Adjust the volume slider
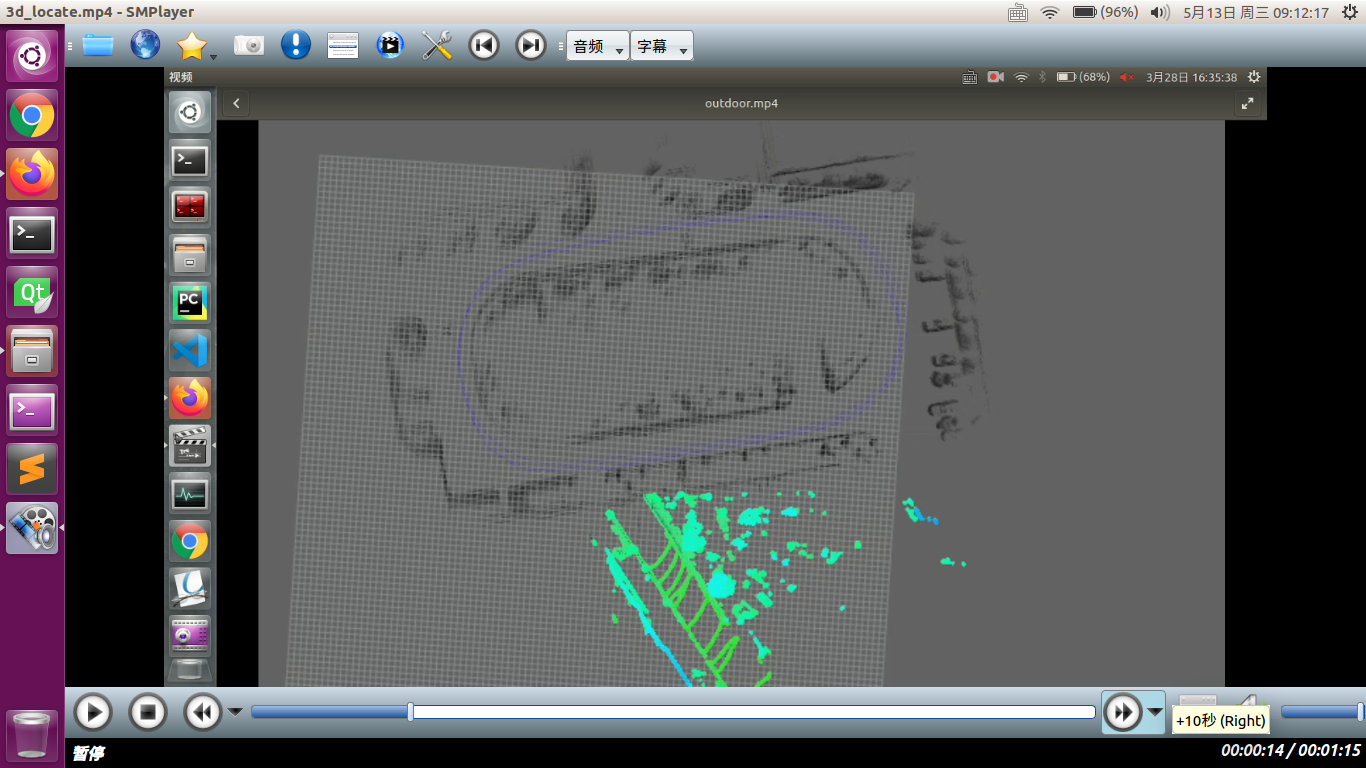 [x=1321, y=712]
